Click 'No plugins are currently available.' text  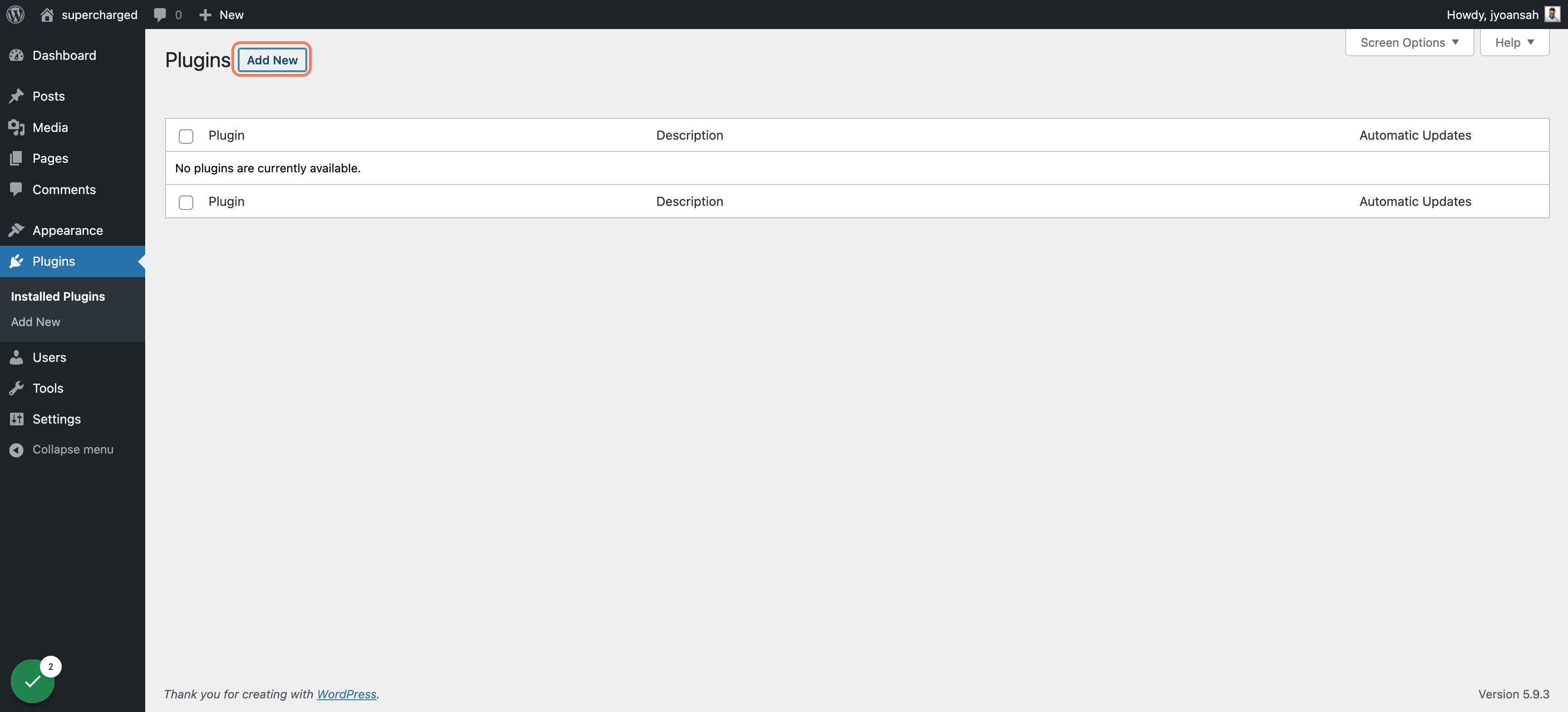tap(268, 168)
